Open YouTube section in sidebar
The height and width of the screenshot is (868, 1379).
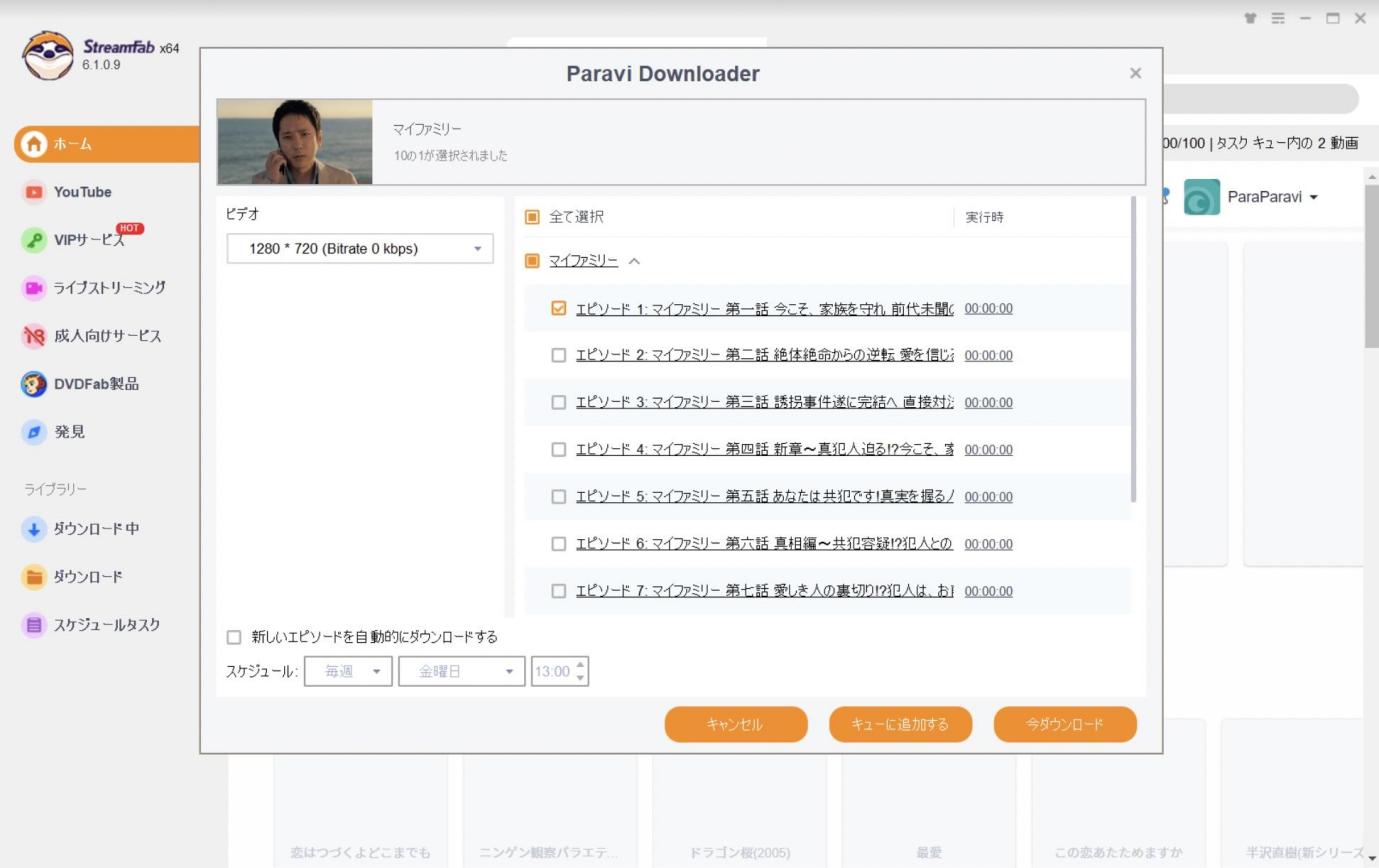point(83,192)
